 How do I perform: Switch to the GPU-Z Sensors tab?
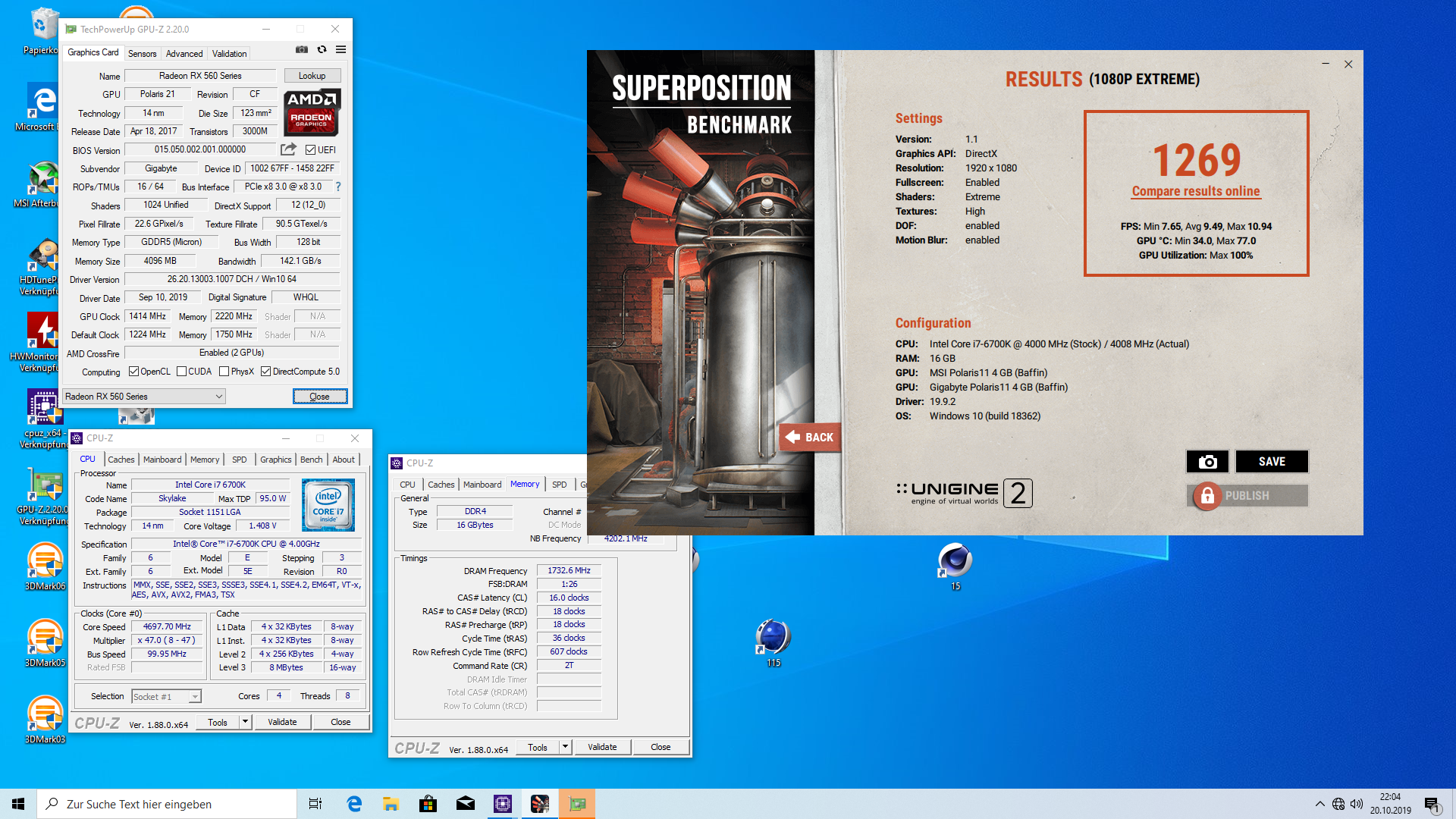(142, 54)
